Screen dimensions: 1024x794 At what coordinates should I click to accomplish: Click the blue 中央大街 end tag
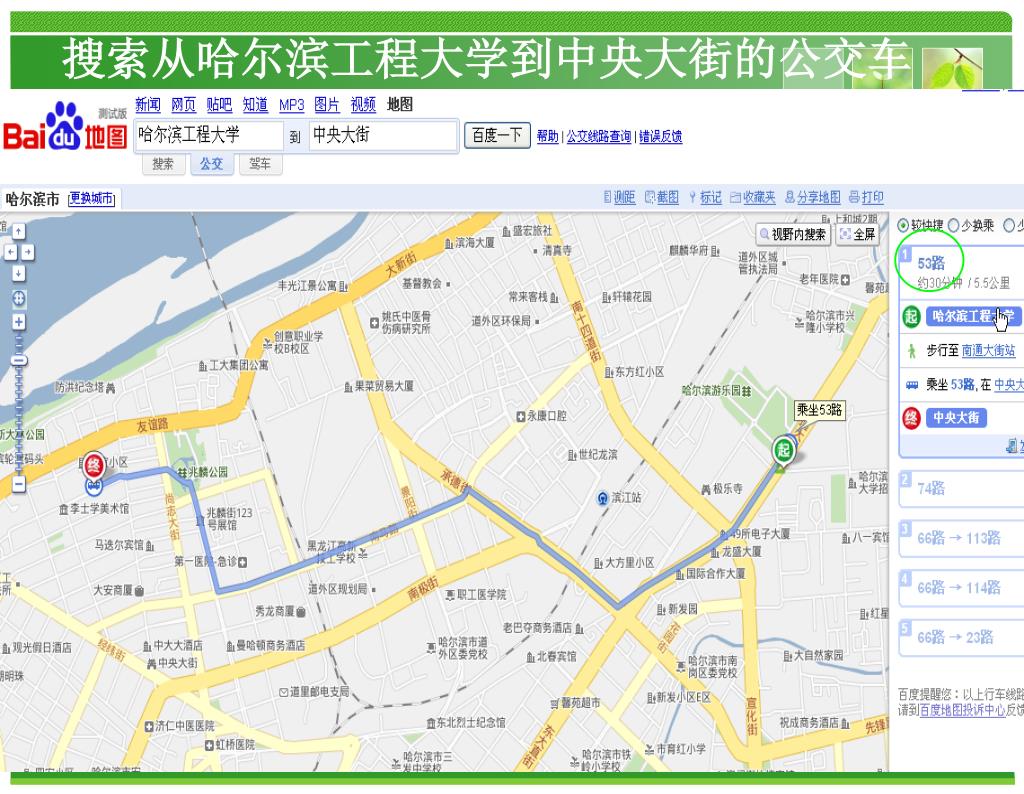[x=956, y=418]
